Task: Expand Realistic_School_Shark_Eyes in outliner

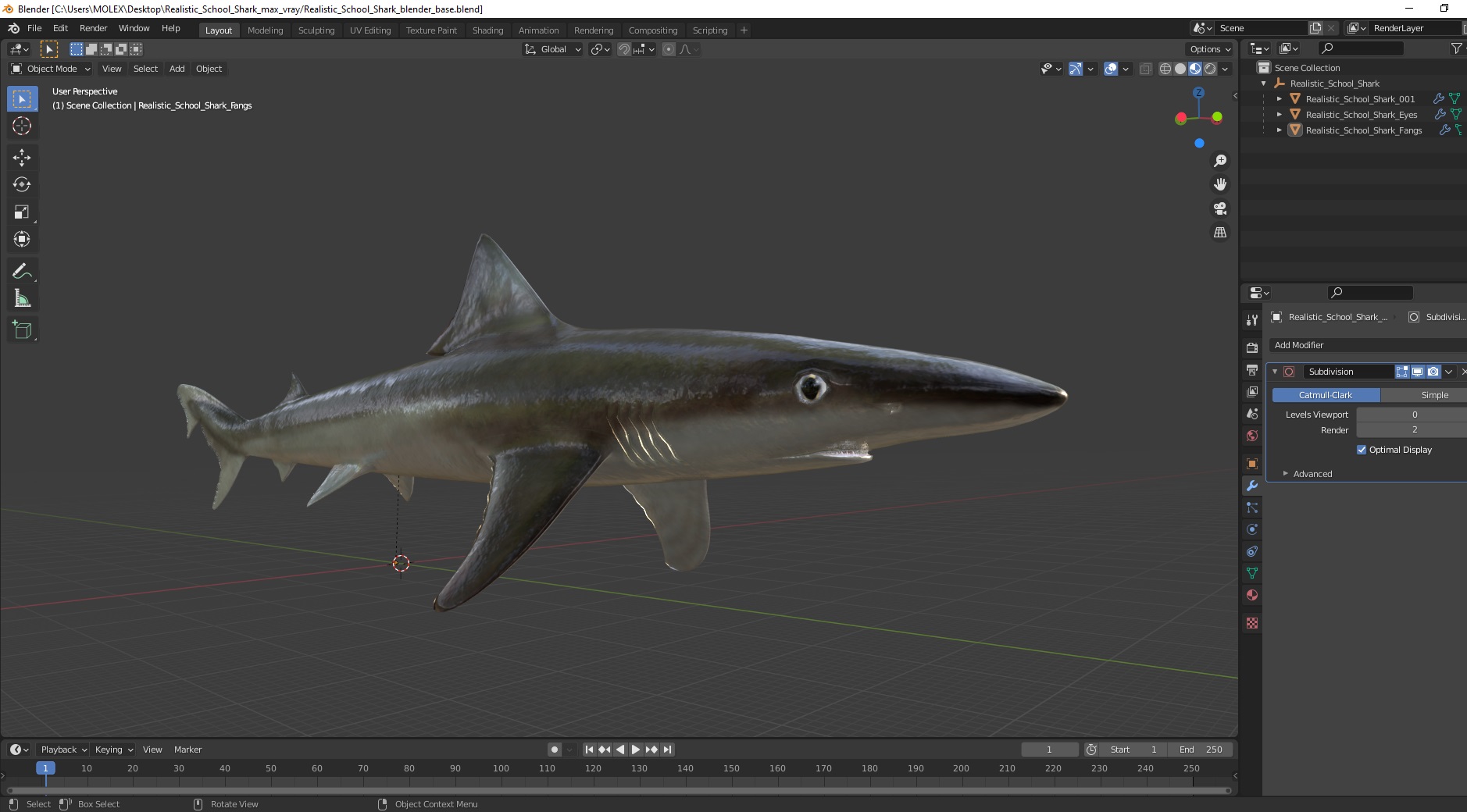Action: pos(1279,115)
